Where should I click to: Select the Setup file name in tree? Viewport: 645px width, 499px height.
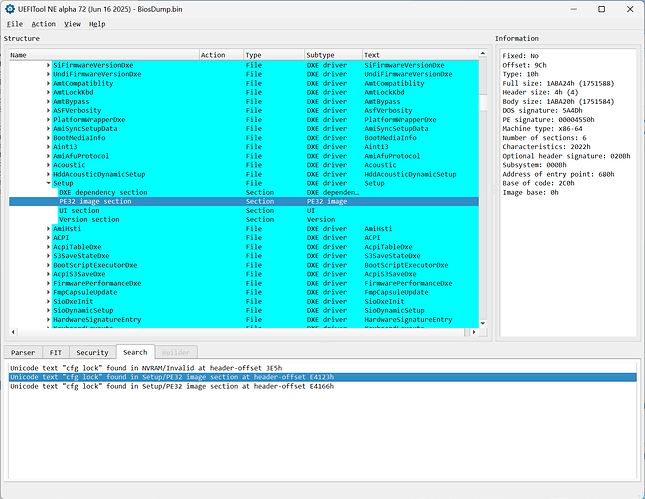point(63,183)
